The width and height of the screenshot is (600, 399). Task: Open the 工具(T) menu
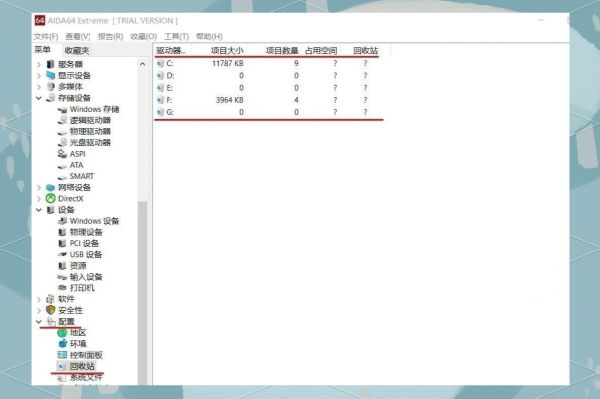click(176, 36)
